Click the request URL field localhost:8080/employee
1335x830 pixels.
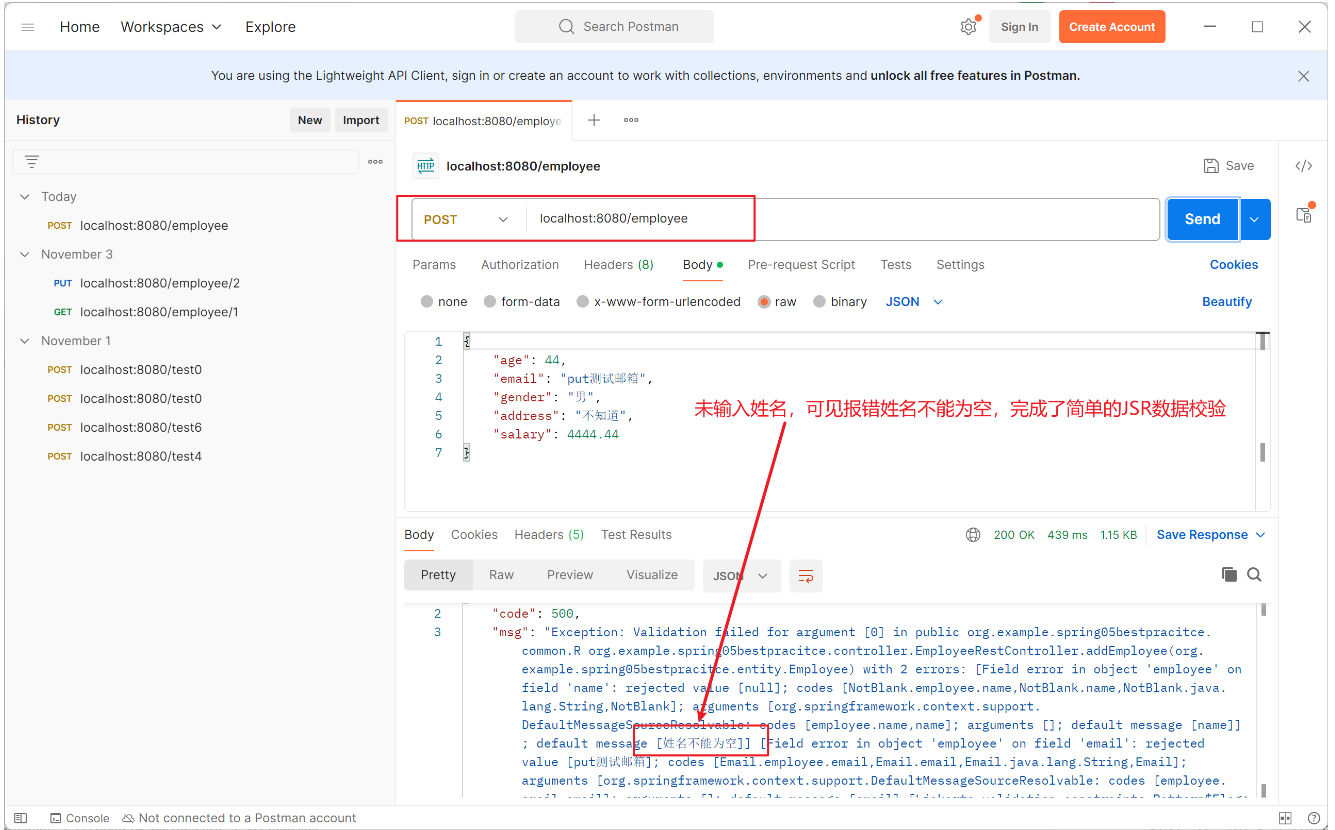tap(842, 219)
